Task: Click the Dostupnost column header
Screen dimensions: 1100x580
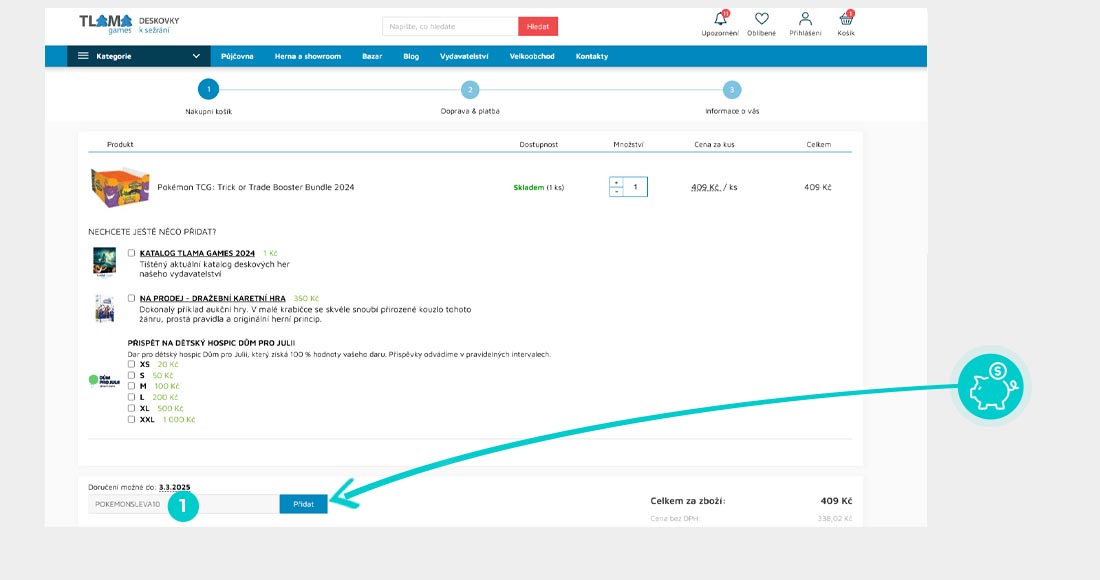Action: pyautogui.click(x=539, y=144)
